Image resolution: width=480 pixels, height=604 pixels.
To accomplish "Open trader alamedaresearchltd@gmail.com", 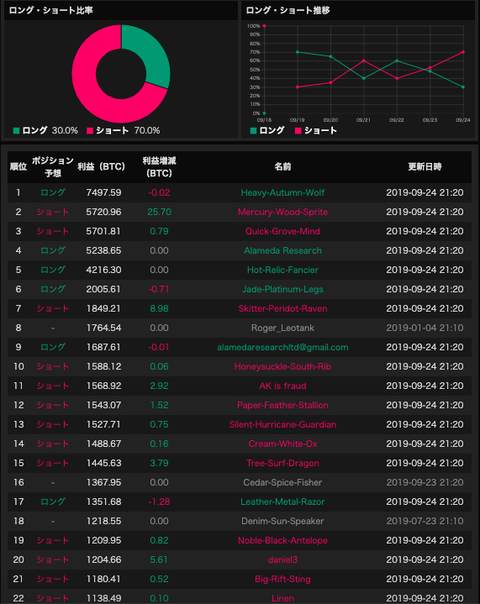I will (x=282, y=347).
